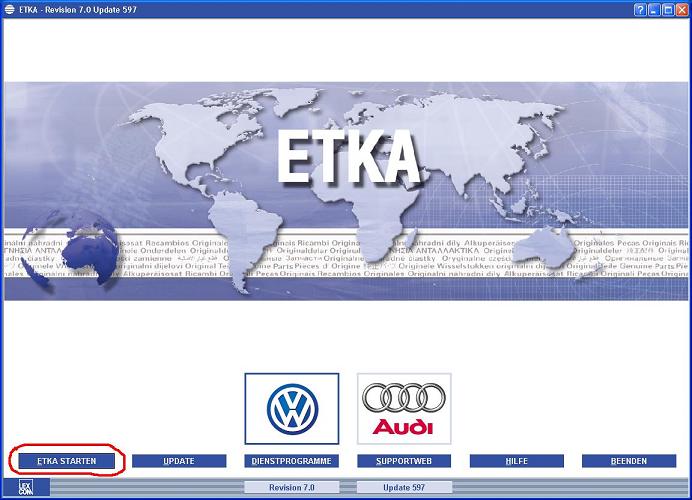
Task: Launch the SUPPORTWEB page
Action: pos(404,461)
